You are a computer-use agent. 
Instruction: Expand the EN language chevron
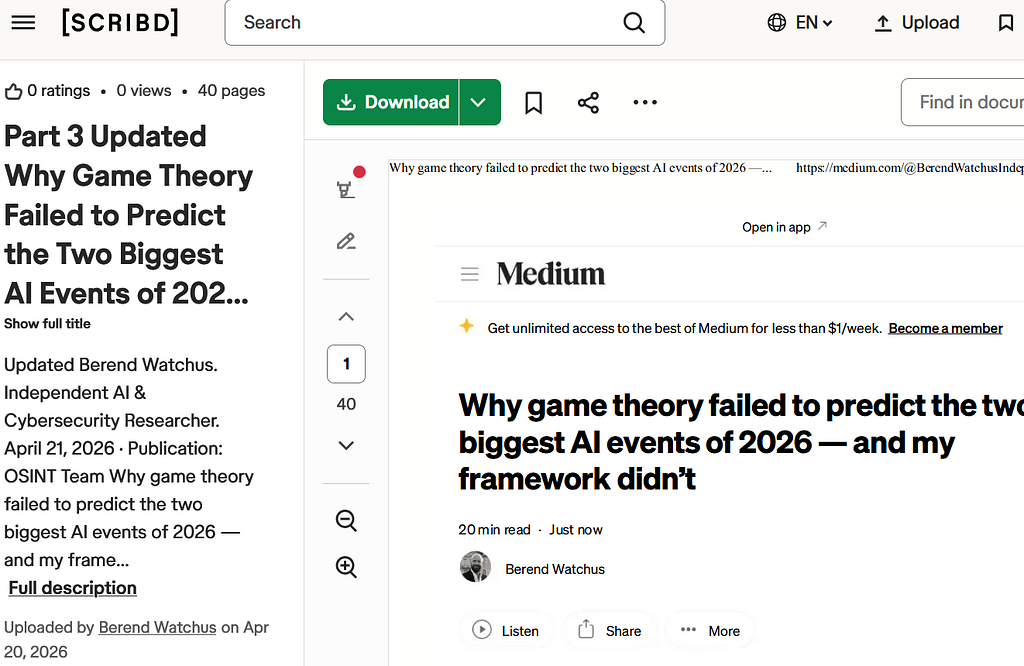(x=827, y=24)
